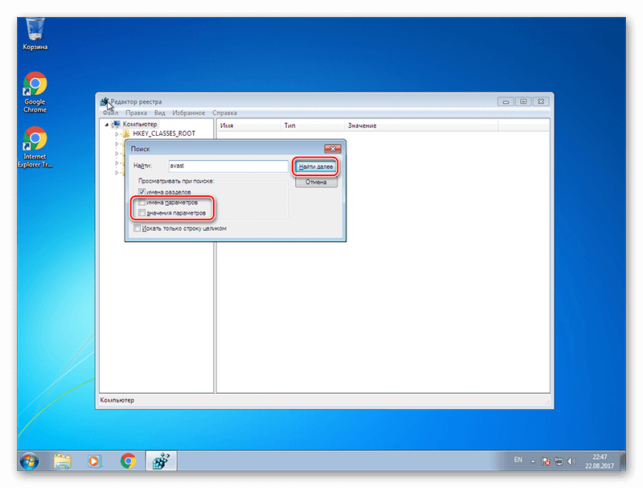
Task: Collapse the Компьютер tree node
Action: (107, 124)
